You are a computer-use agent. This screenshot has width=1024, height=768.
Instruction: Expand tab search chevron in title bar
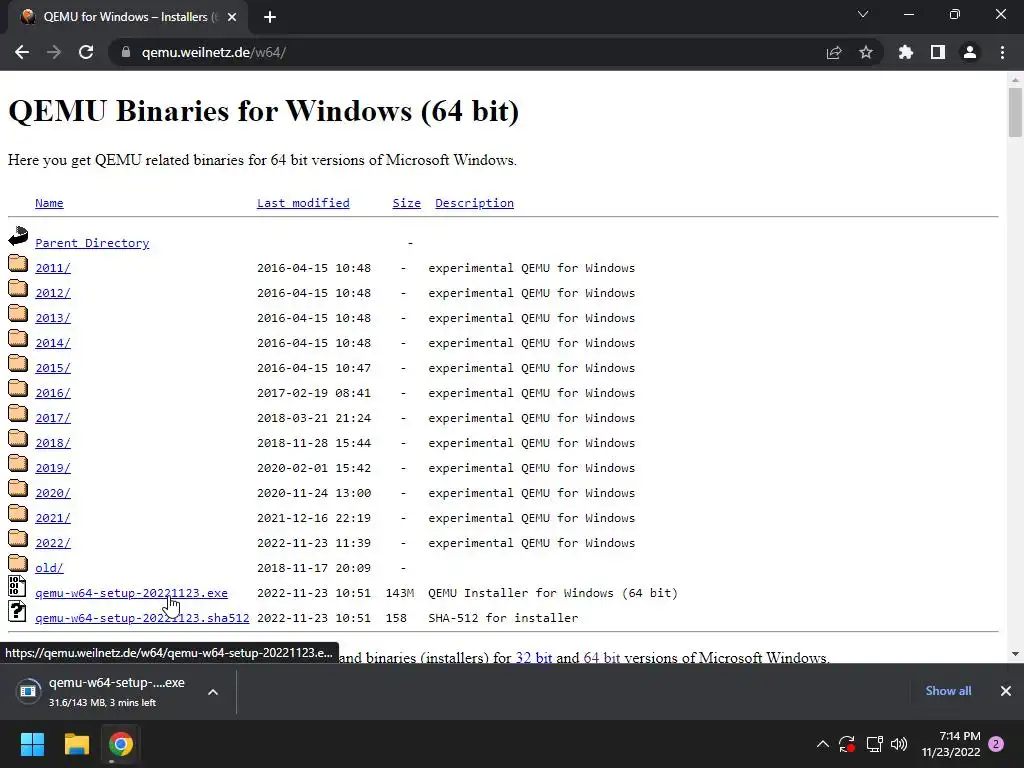tap(863, 14)
